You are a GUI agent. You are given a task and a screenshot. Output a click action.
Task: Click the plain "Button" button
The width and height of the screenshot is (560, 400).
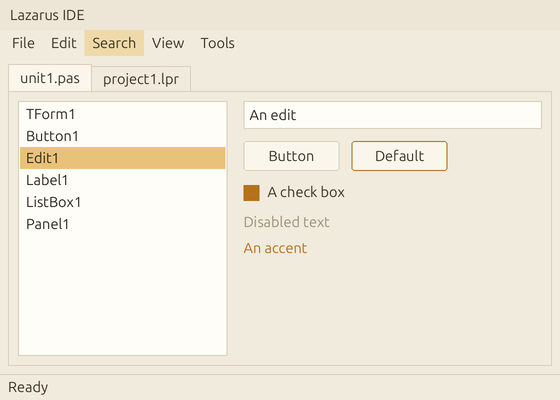point(291,156)
